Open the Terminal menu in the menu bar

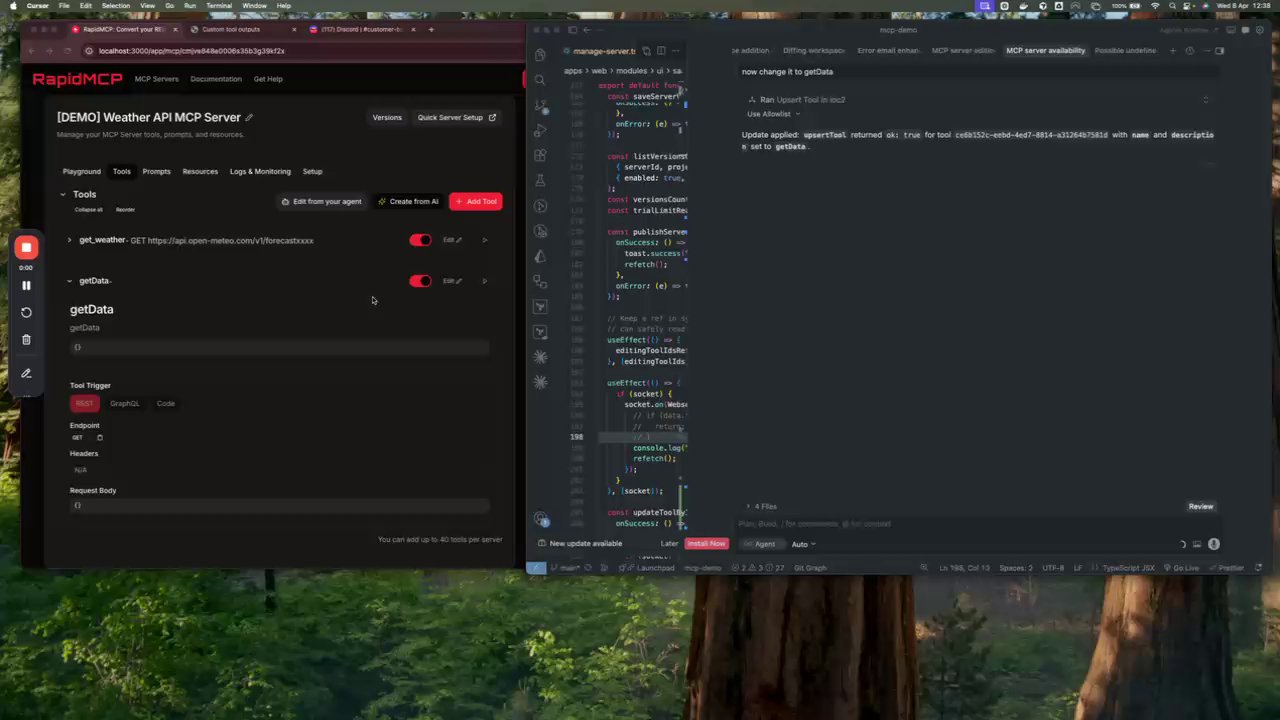[x=219, y=6]
